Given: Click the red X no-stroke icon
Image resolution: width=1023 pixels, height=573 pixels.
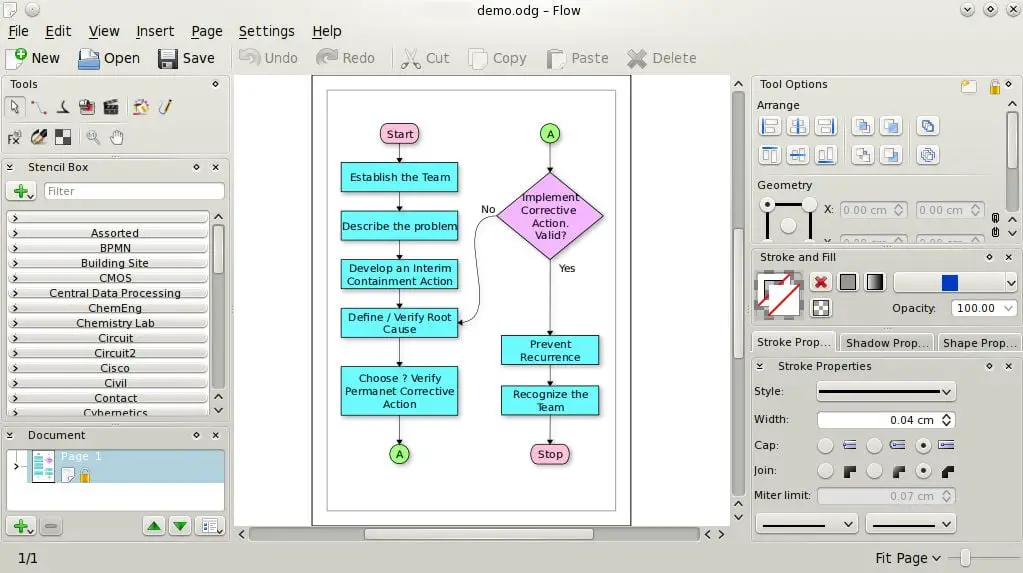Looking at the screenshot, I should pos(821,282).
